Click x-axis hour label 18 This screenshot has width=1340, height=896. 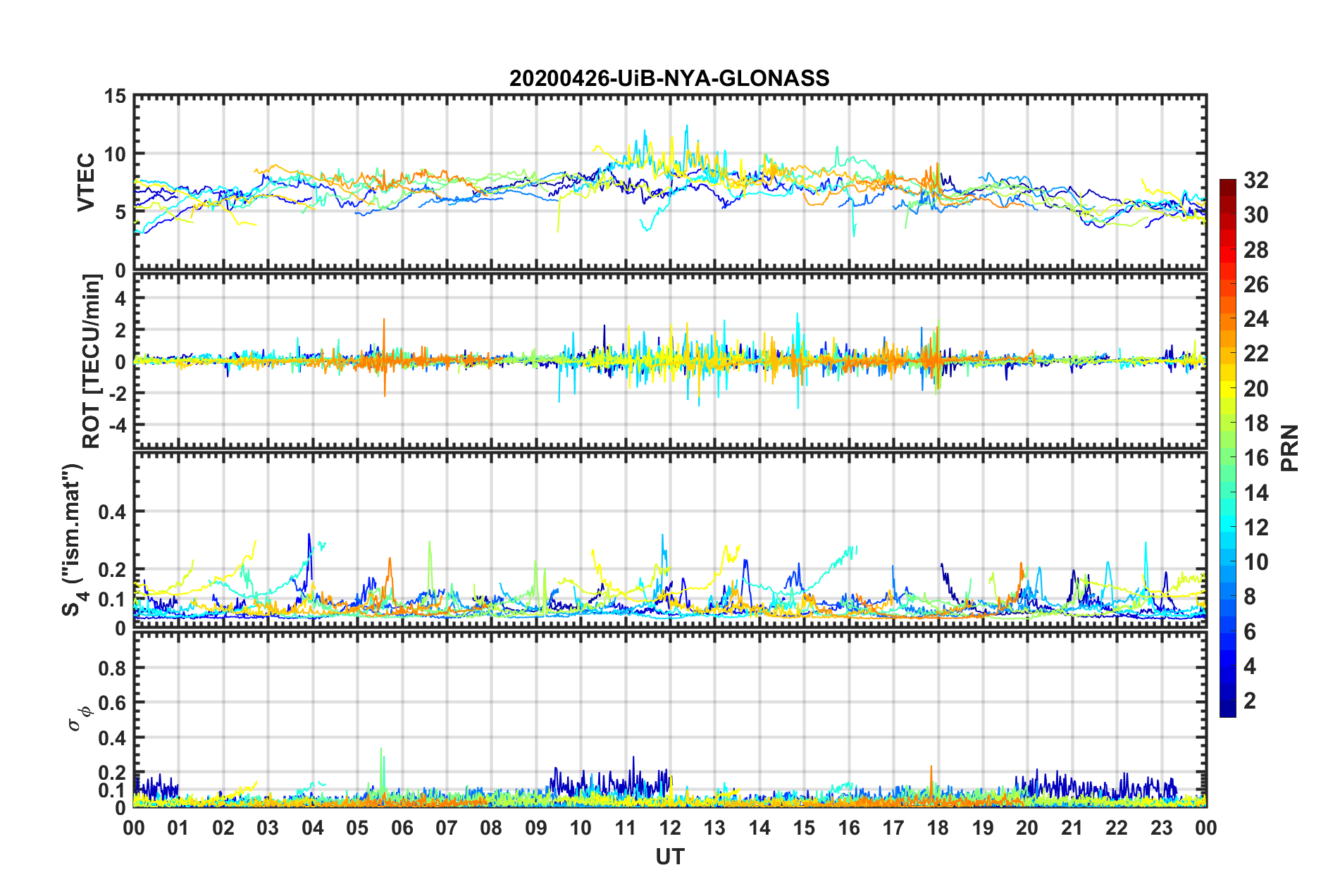(x=938, y=828)
